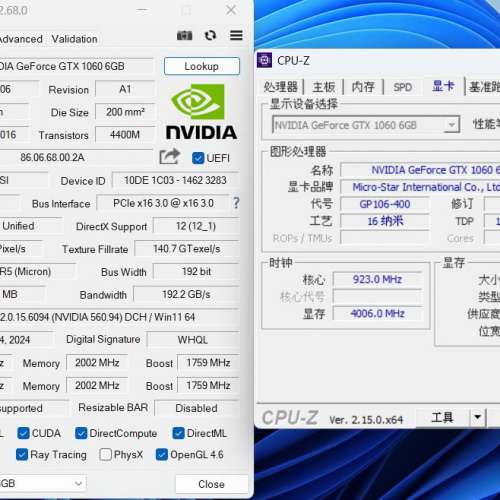Click the Device ID value field
The width and height of the screenshot is (500, 500).
pyautogui.click(x=176, y=180)
